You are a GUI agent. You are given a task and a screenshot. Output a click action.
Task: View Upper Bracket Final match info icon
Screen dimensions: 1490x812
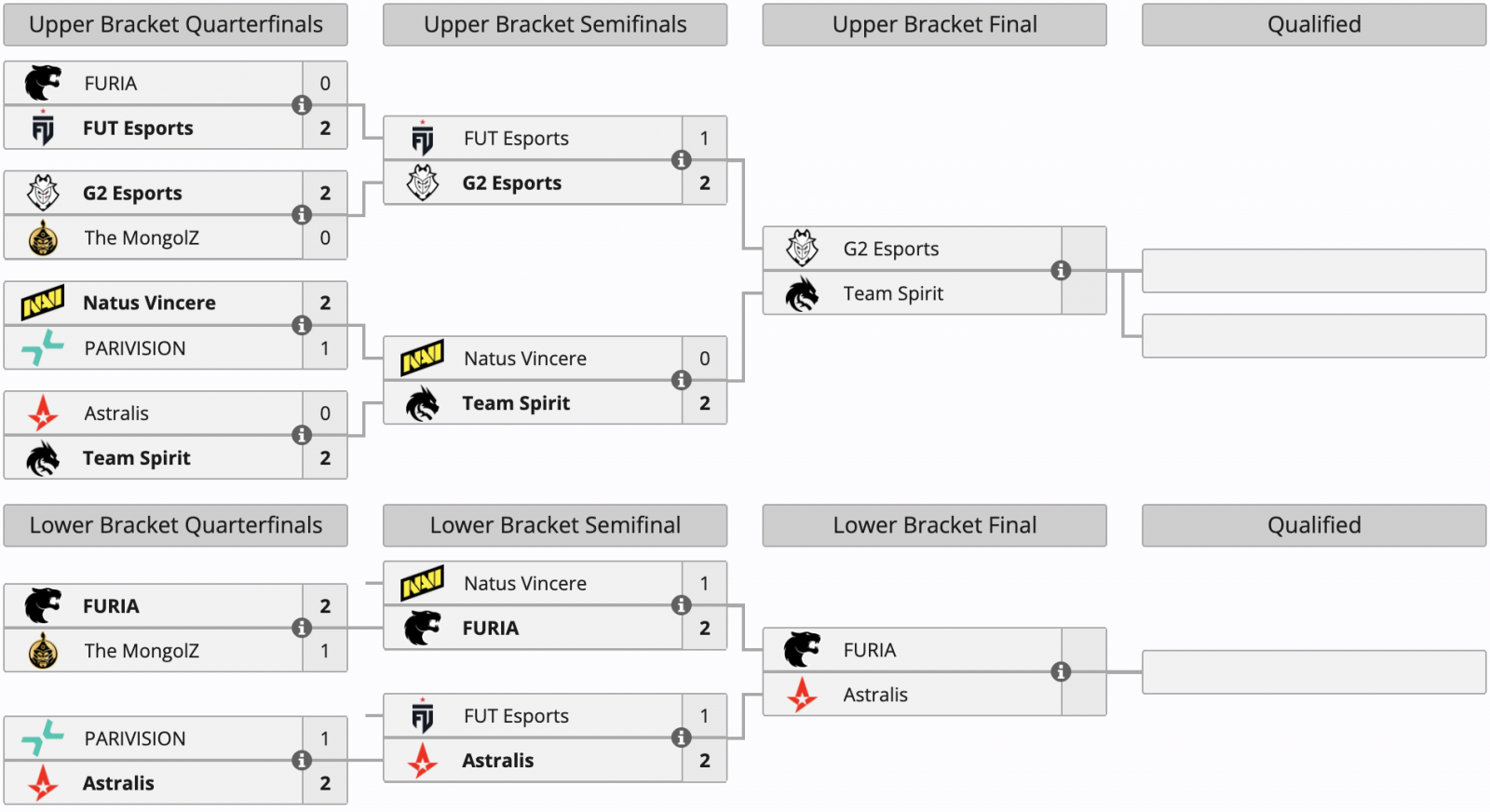click(1061, 271)
